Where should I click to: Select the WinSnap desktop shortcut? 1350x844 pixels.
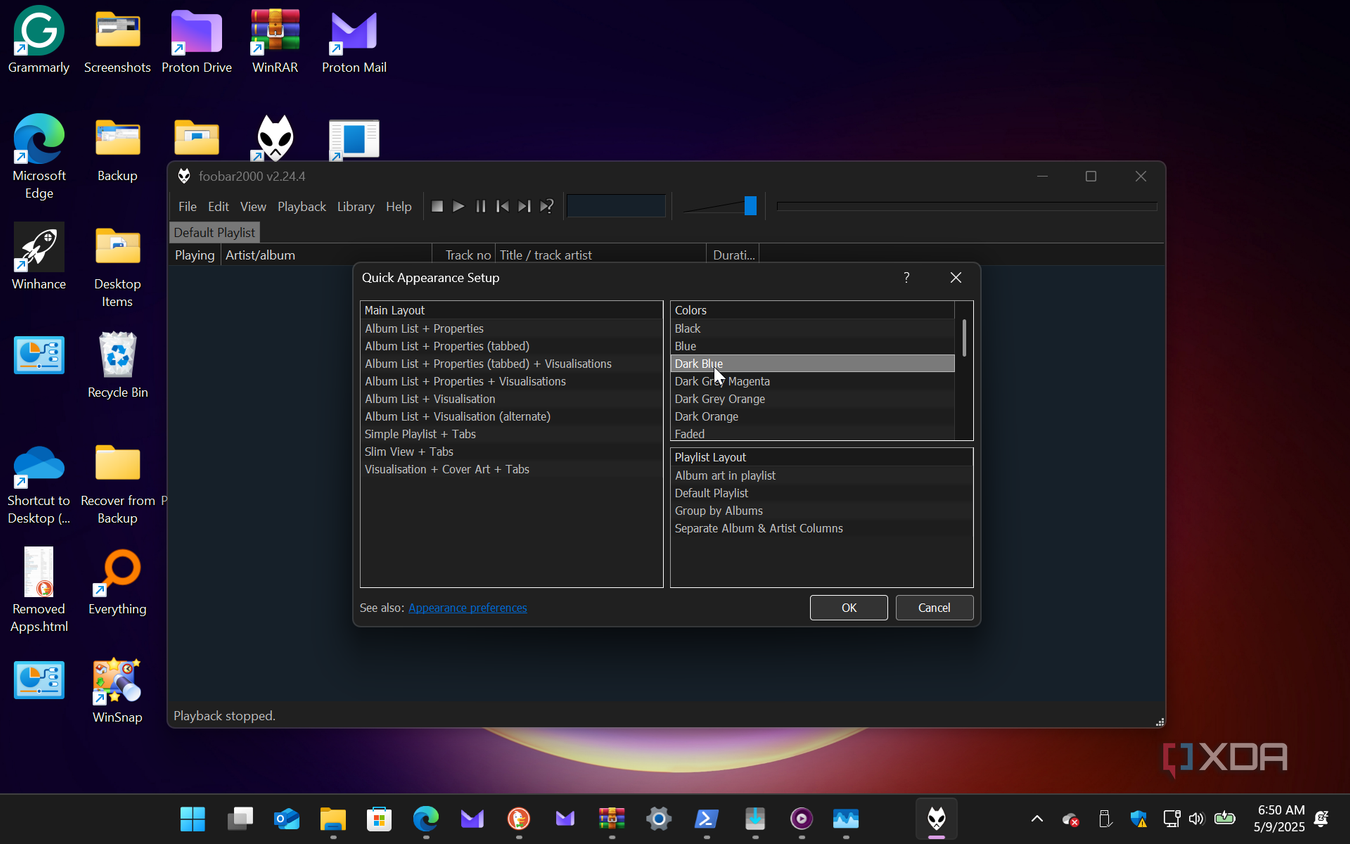pyautogui.click(x=118, y=690)
